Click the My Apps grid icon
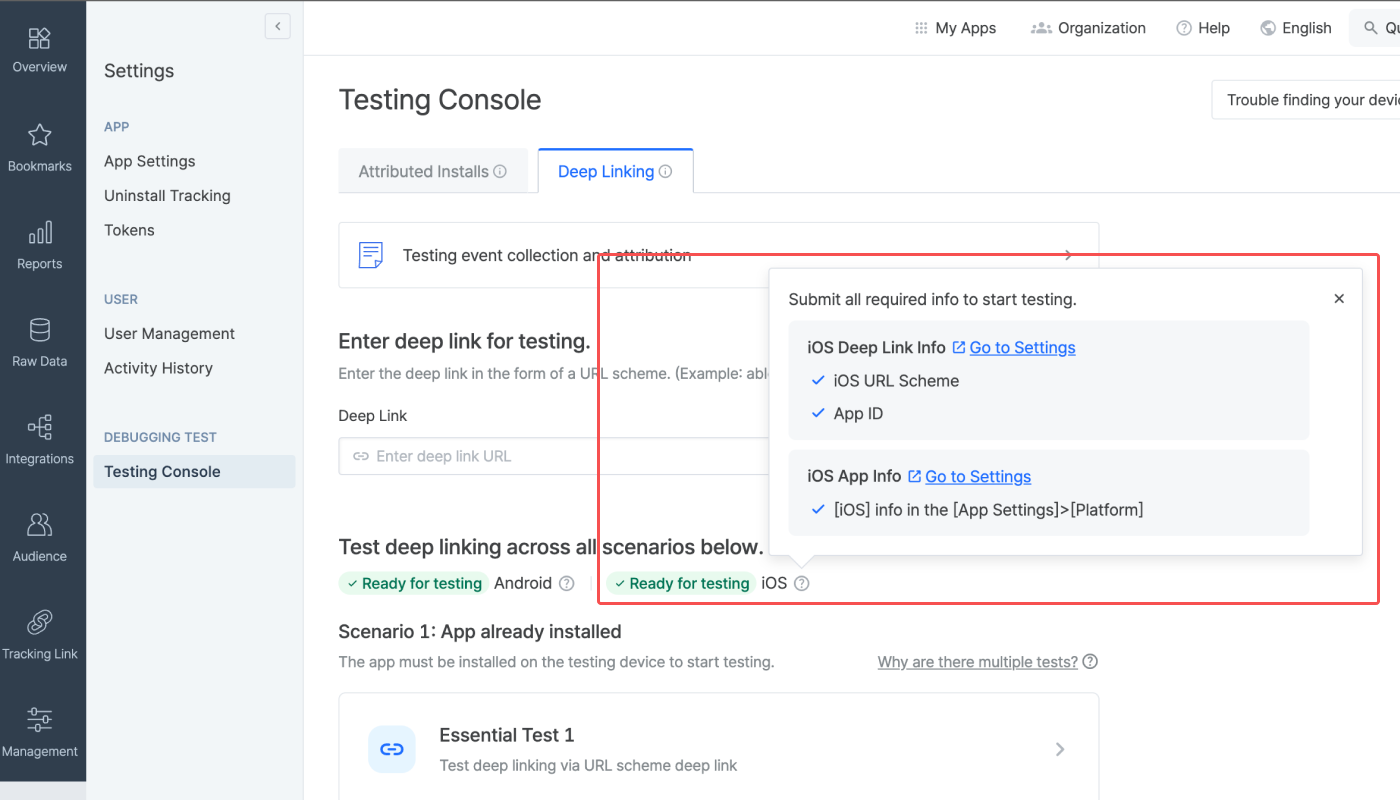Viewport: 1400px width, 800px height. 921,28
